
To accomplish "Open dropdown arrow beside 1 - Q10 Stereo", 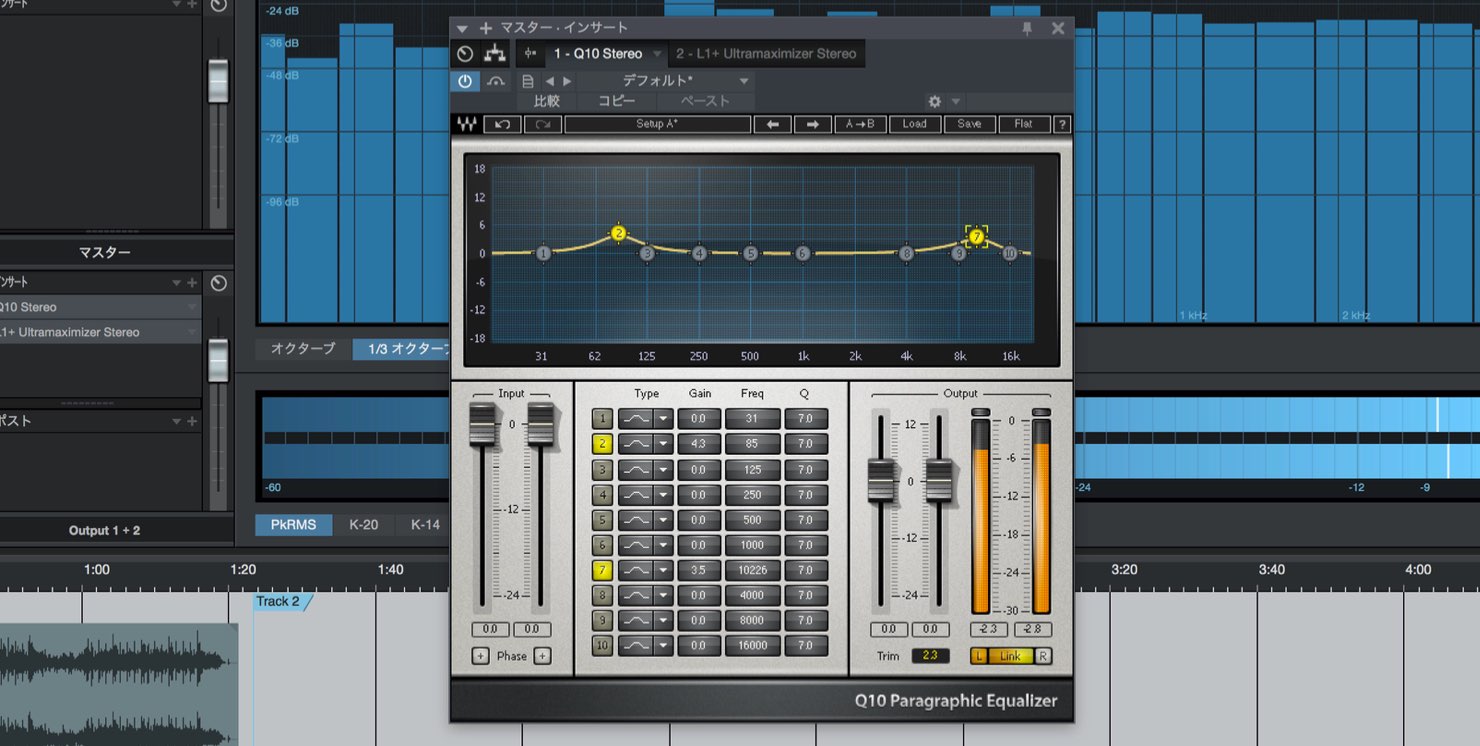I will 657,54.
